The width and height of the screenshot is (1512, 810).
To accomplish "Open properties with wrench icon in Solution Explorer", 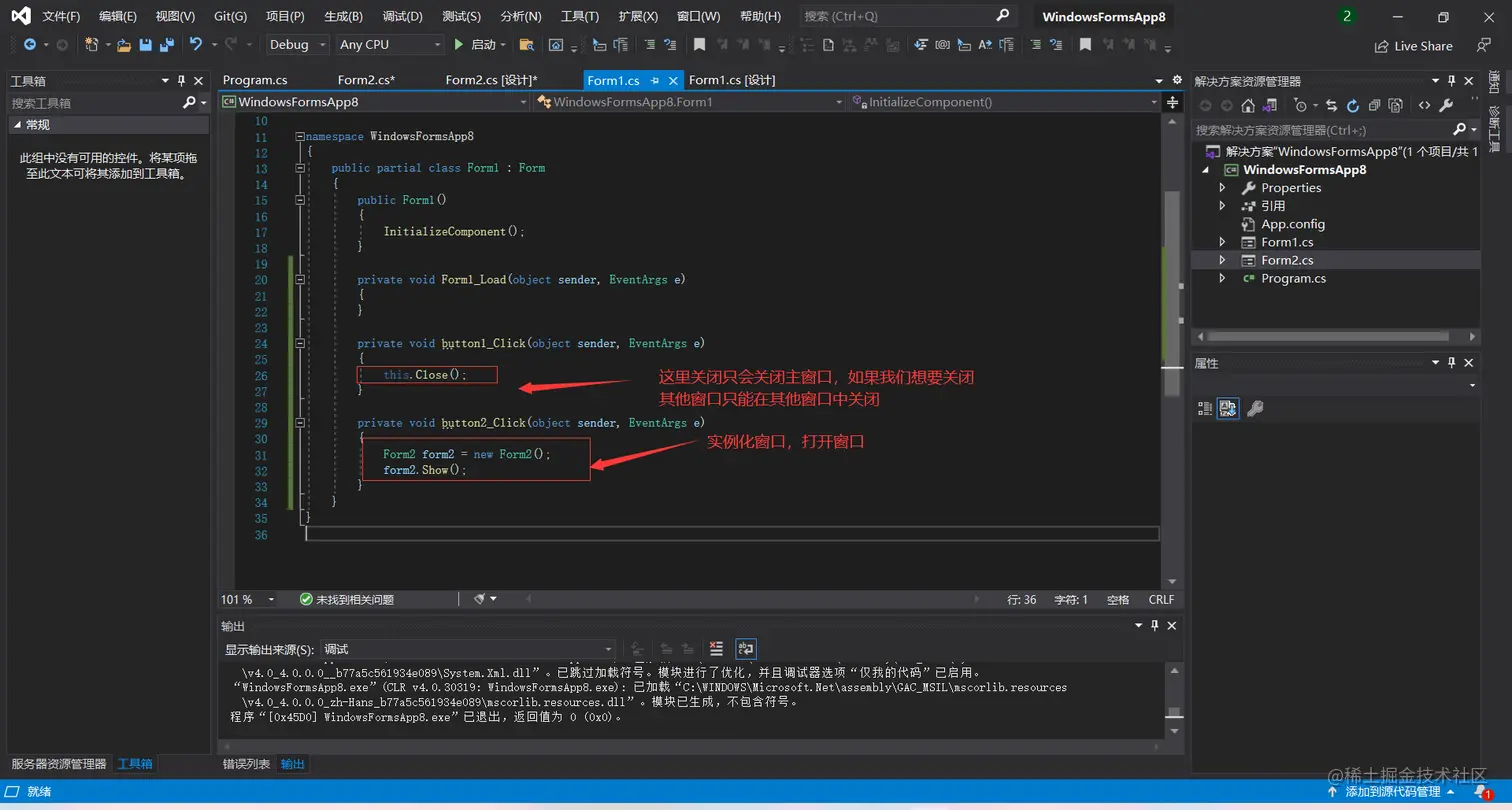I will (x=1446, y=105).
